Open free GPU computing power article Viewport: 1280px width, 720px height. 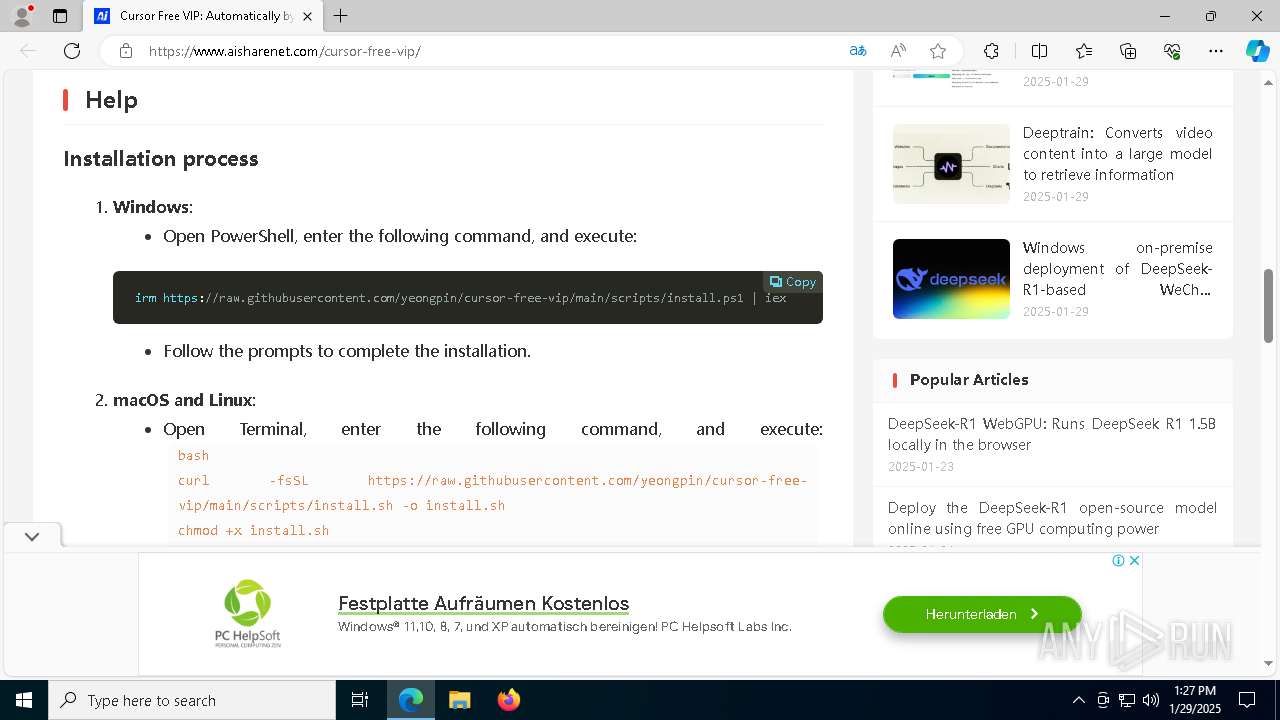tap(1052, 518)
